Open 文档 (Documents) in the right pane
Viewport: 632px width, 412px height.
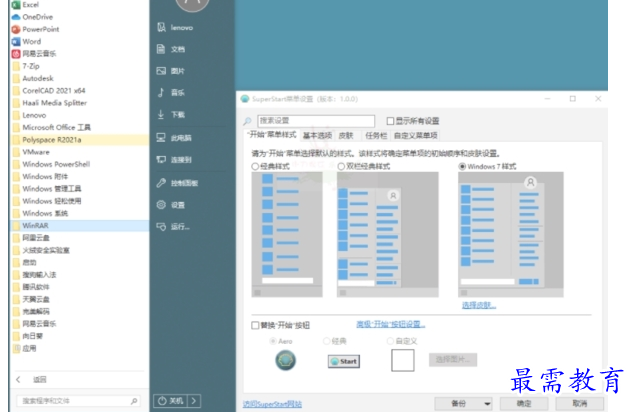(170, 49)
